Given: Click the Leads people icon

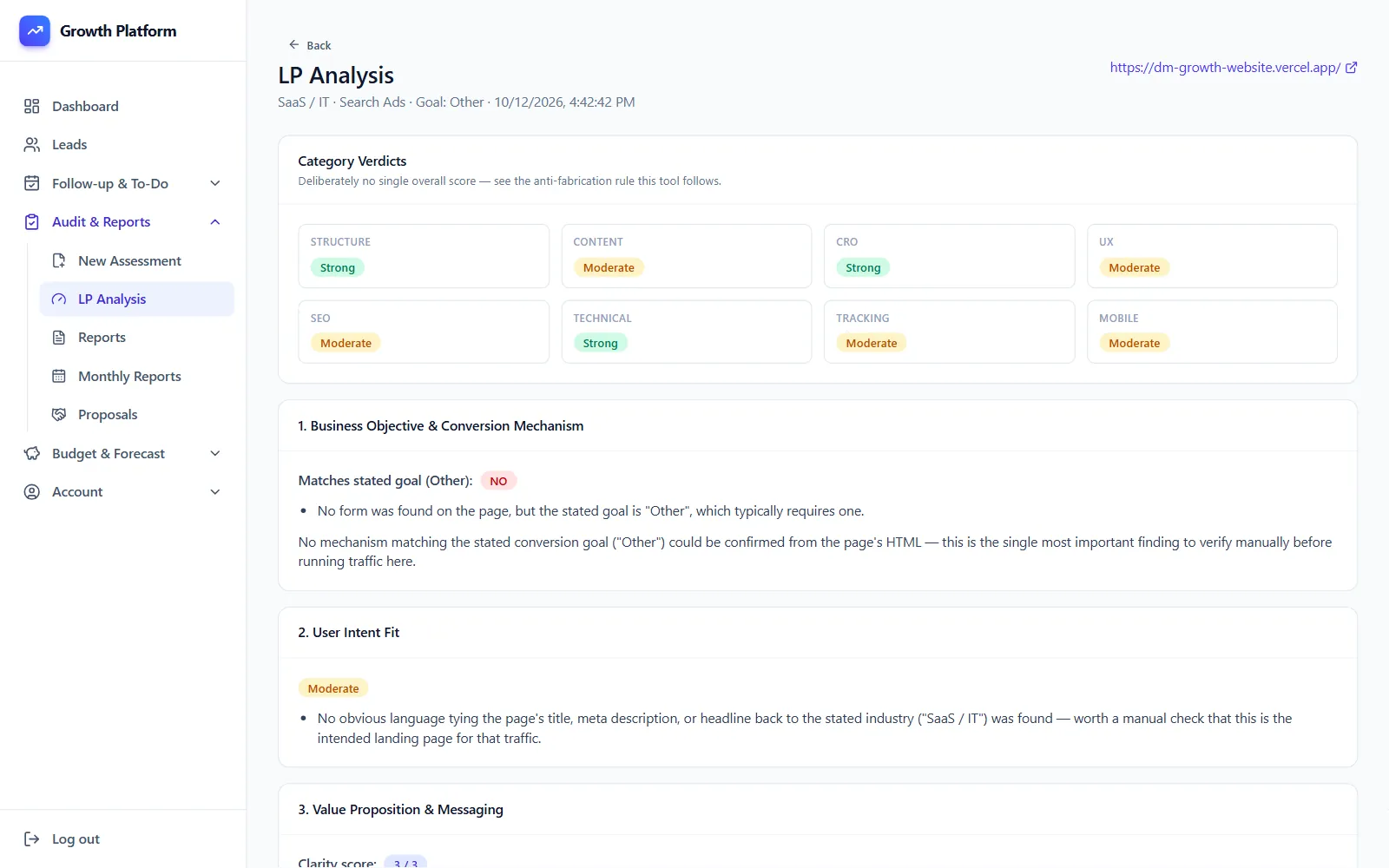Looking at the screenshot, I should [x=32, y=145].
